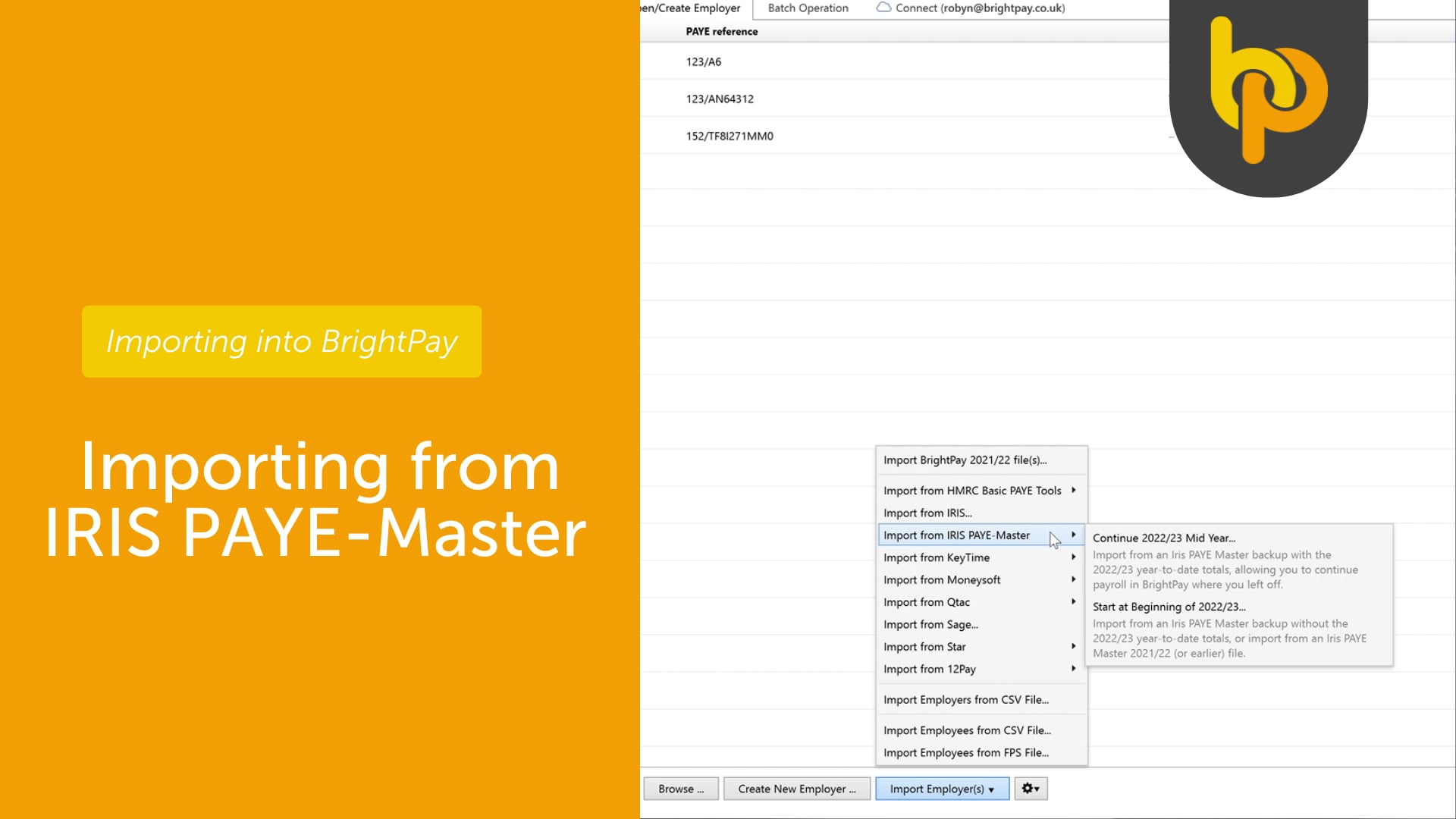The image size is (1456, 819).
Task: Choose Start at Beginning of 2022/23 option
Action: pyautogui.click(x=1169, y=607)
